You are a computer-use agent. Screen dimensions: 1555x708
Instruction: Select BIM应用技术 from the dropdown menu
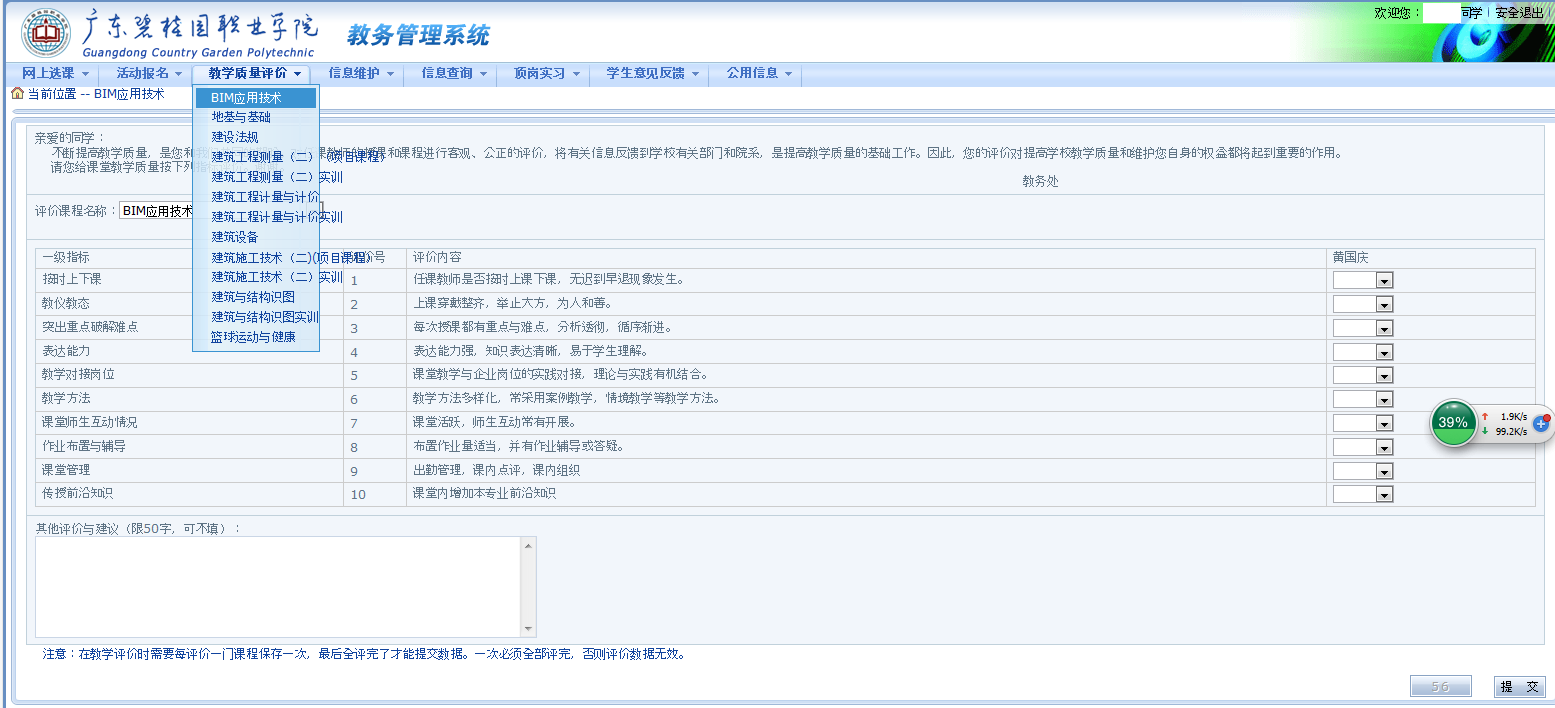pyautogui.click(x=256, y=98)
